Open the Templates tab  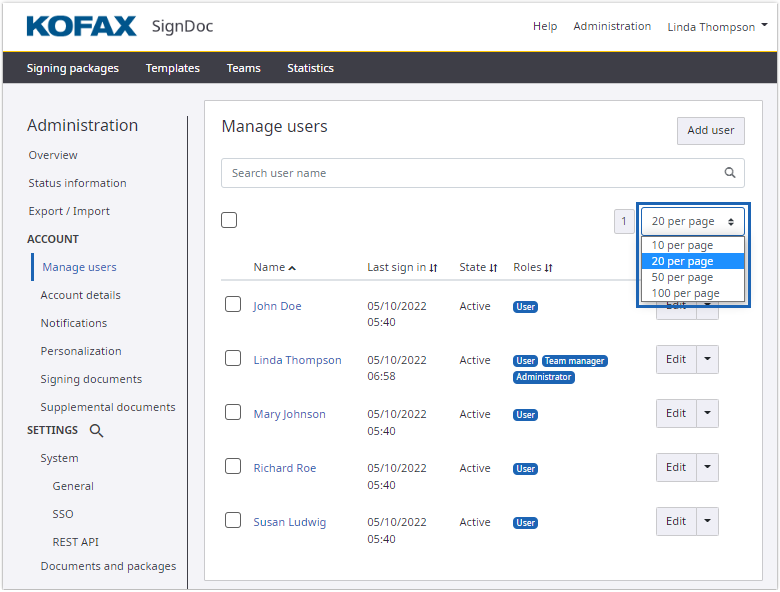[x=172, y=68]
